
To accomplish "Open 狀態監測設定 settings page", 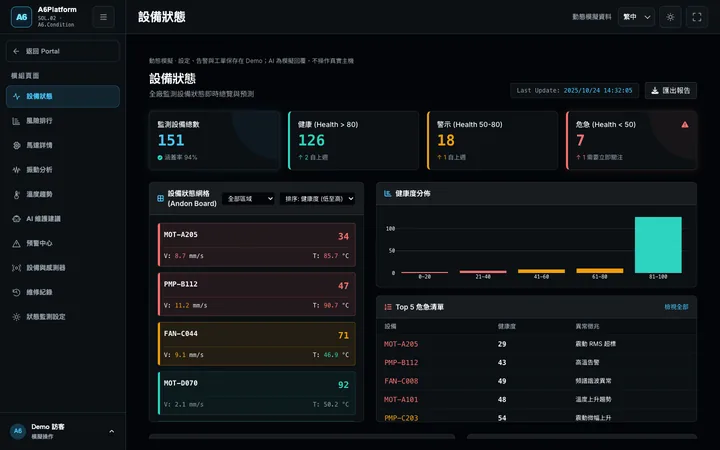I will [63, 317].
